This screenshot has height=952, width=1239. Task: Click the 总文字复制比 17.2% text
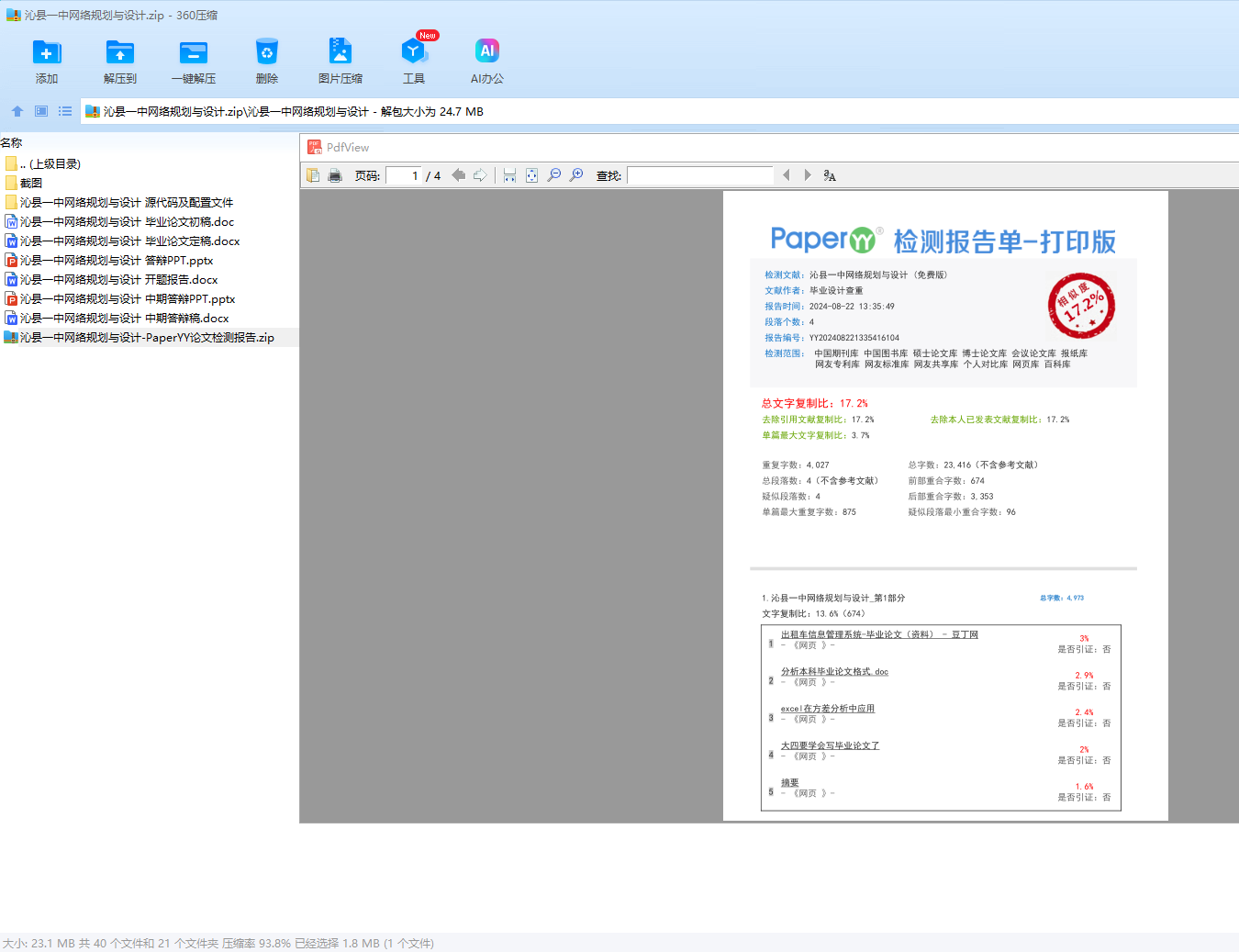click(815, 403)
